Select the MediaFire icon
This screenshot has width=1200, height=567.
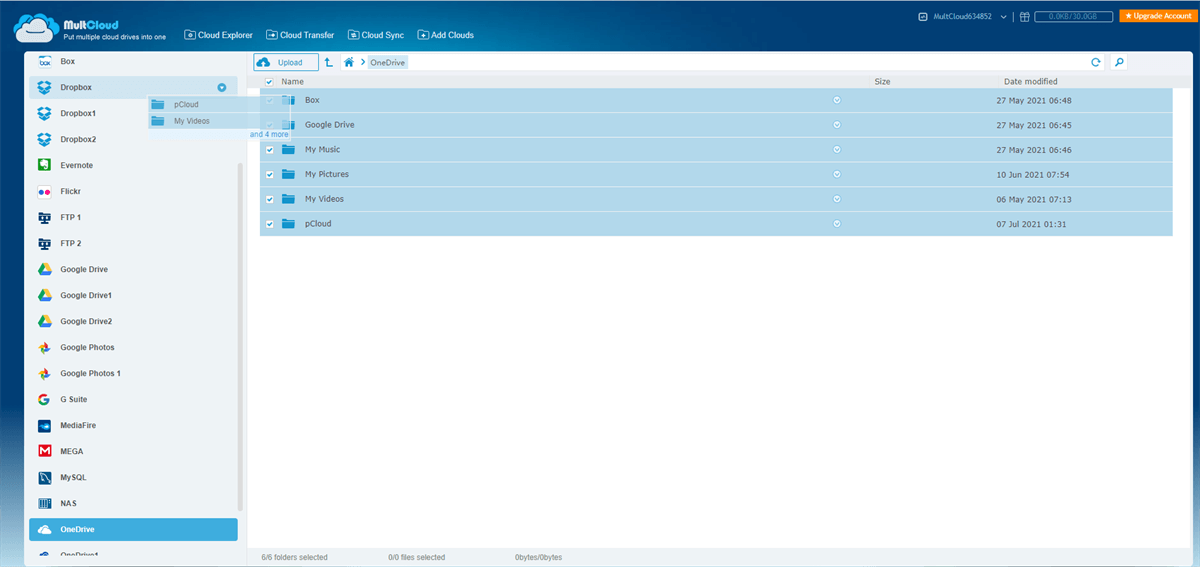tap(44, 425)
